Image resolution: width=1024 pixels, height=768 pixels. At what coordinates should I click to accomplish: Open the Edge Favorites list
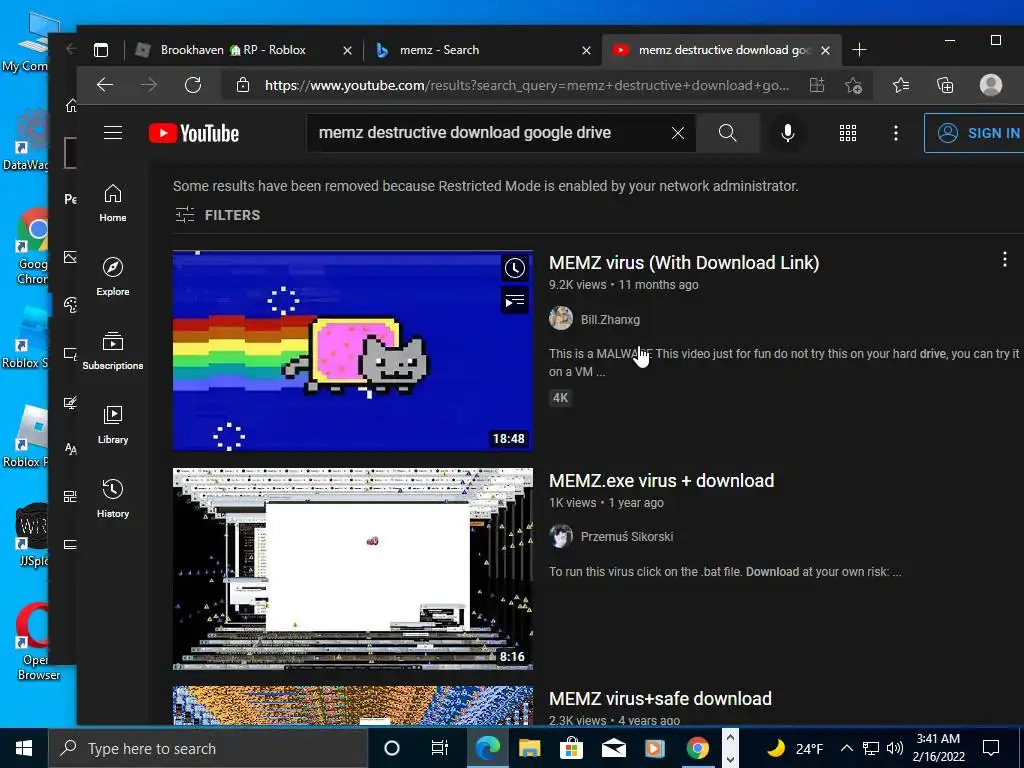tap(901, 85)
